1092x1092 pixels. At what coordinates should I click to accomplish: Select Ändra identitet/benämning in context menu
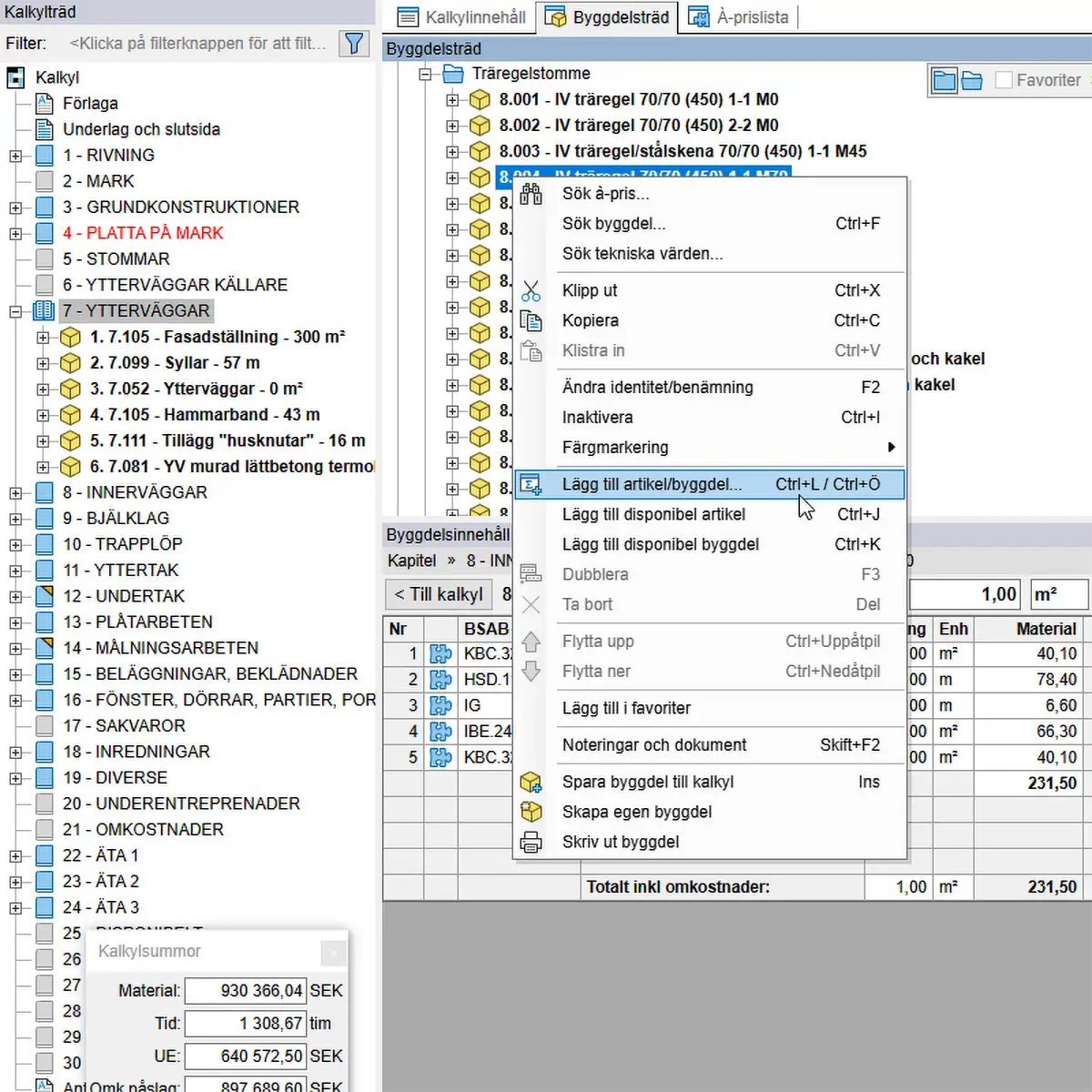point(657,388)
